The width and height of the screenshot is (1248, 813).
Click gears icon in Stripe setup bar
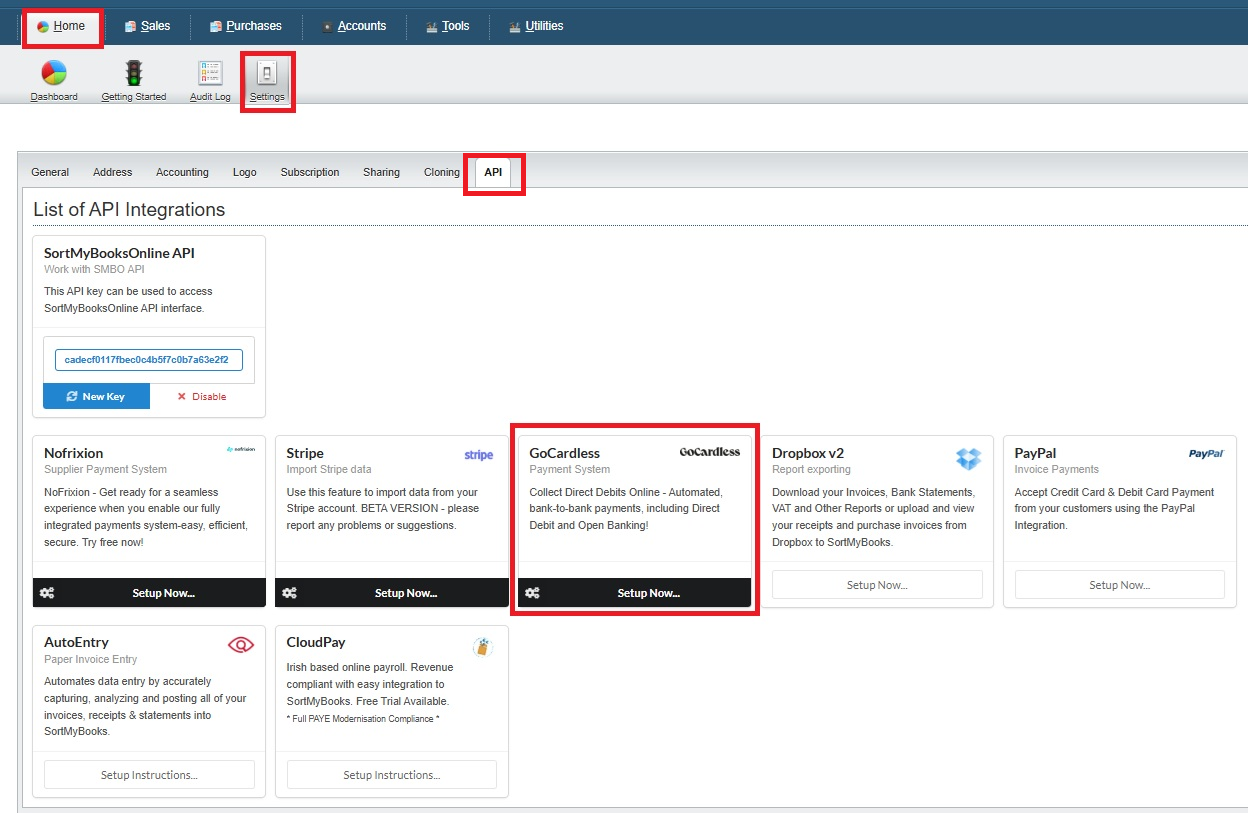pos(290,593)
